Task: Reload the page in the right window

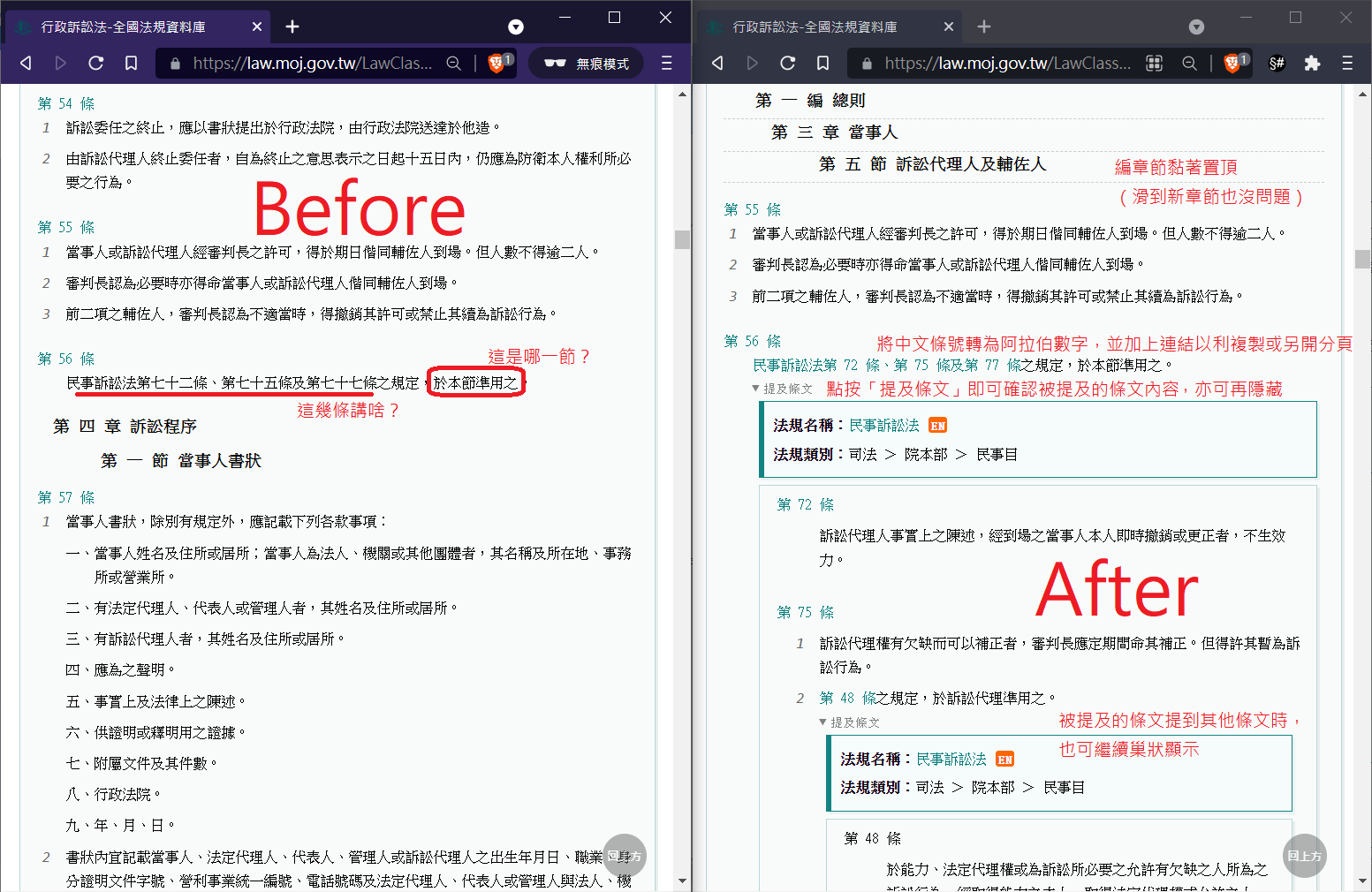Action: pos(788,63)
